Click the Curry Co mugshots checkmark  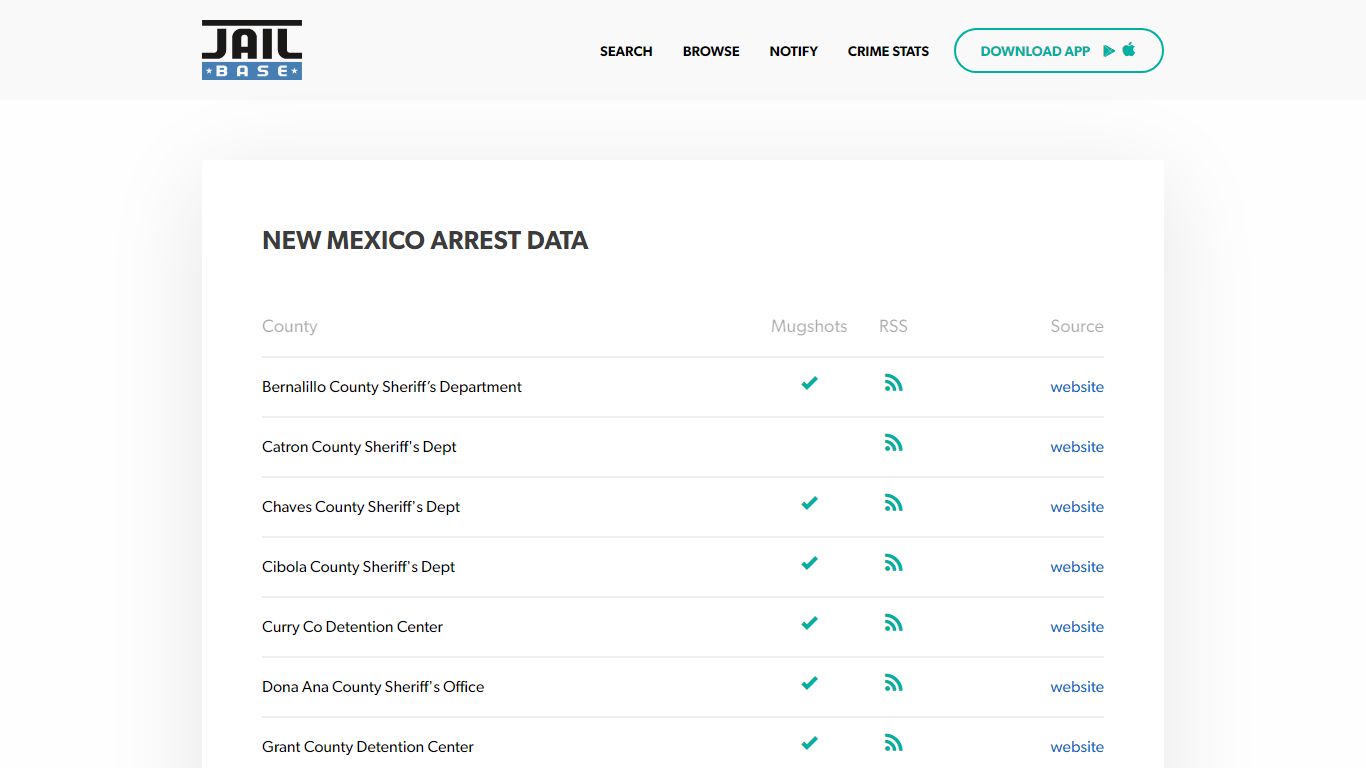[x=810, y=623]
